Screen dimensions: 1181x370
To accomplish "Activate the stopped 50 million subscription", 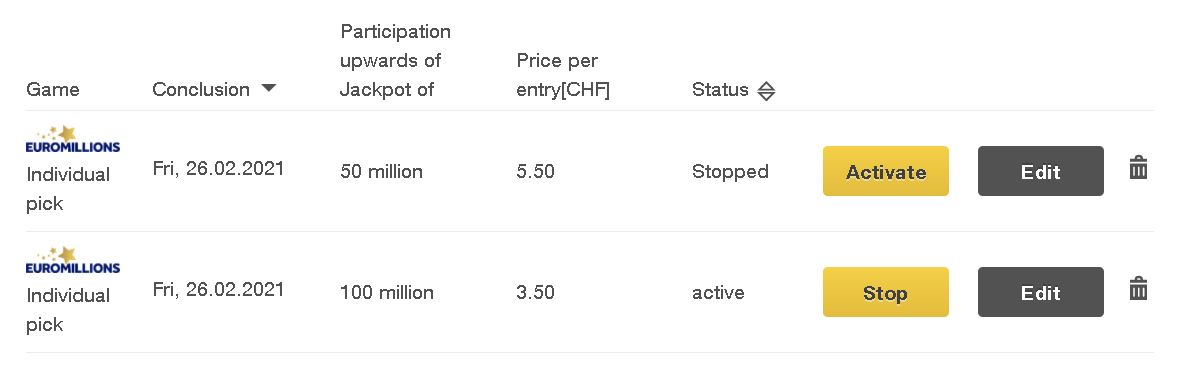I will 886,171.
